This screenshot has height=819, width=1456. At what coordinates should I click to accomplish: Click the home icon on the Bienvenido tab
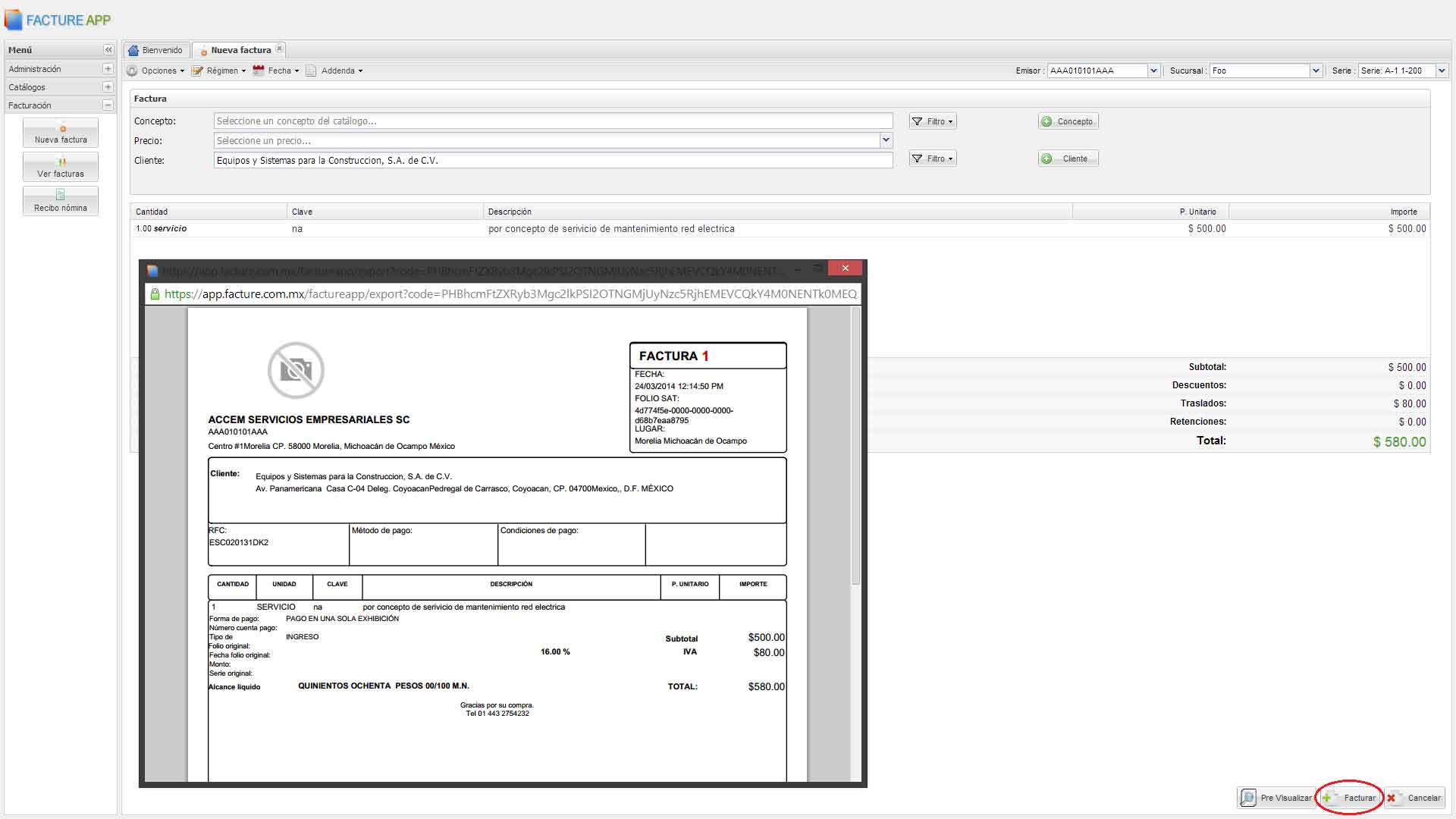[x=134, y=50]
